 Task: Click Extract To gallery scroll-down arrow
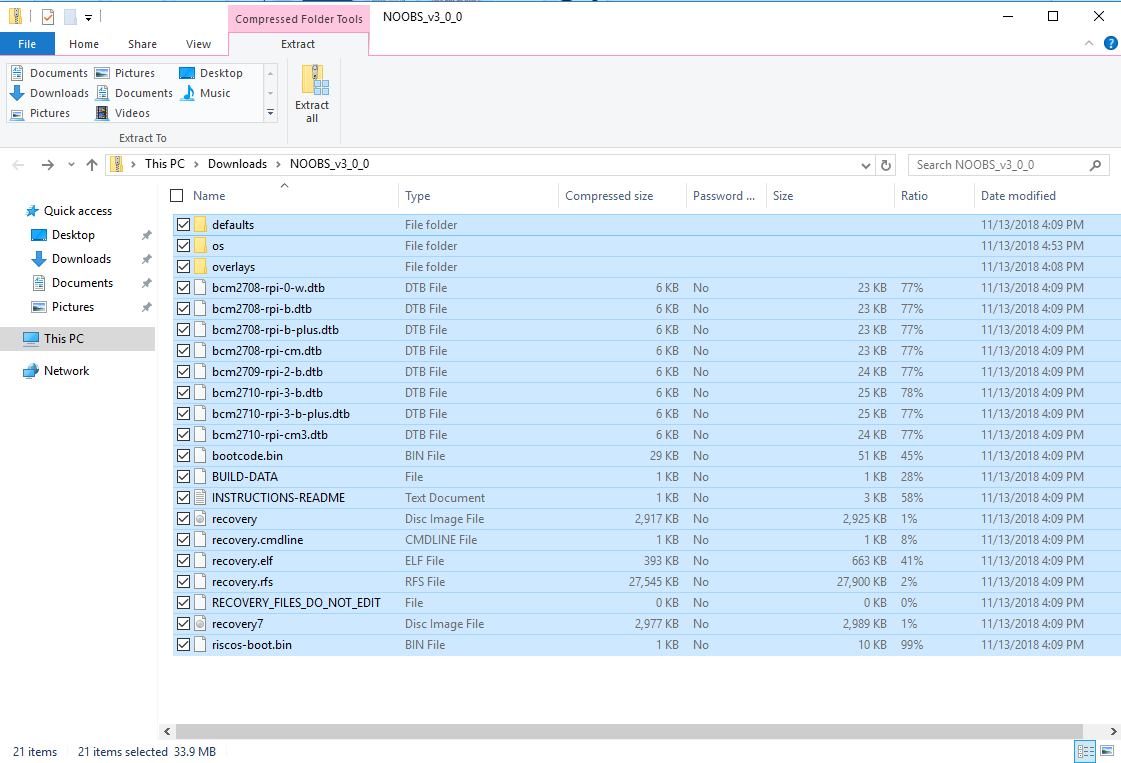[270, 93]
